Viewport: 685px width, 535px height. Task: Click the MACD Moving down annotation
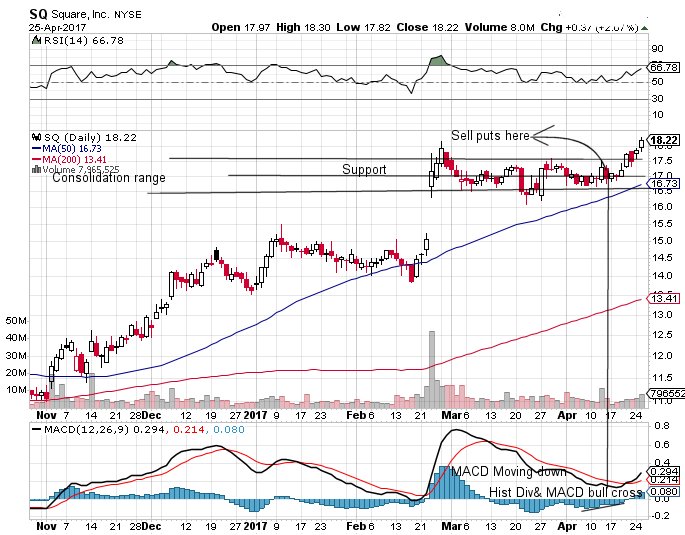pos(510,471)
